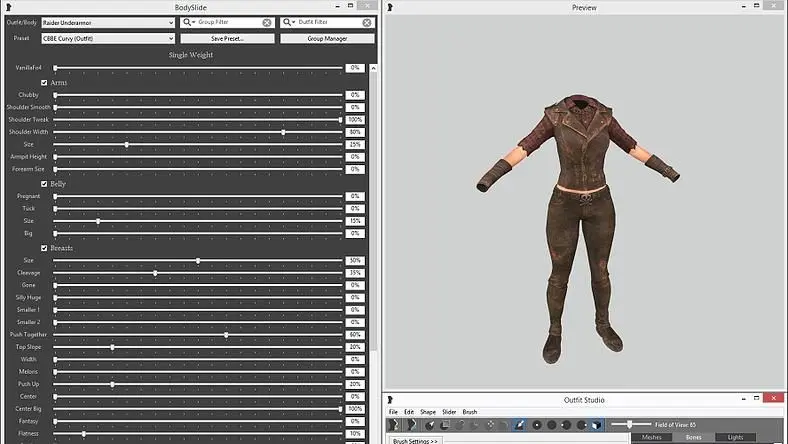Select the highlighted Weight Paint brush icon
Viewport: 788px width, 444px height.
click(520, 425)
